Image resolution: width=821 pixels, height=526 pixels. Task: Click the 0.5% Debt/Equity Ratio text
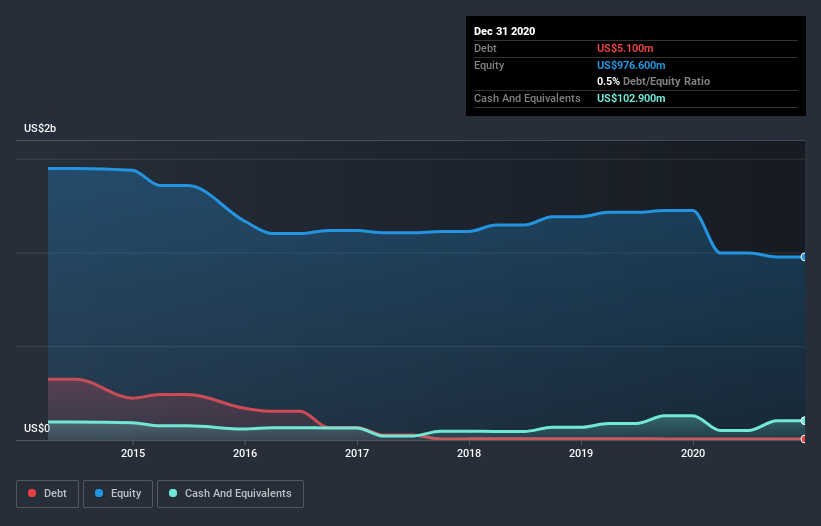click(x=653, y=81)
